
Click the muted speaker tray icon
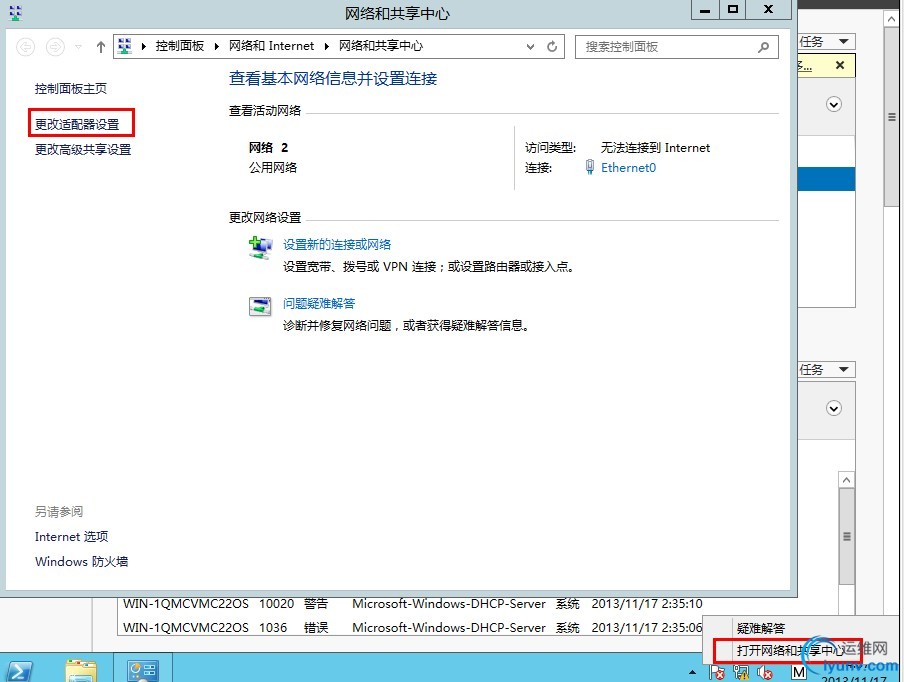click(765, 673)
